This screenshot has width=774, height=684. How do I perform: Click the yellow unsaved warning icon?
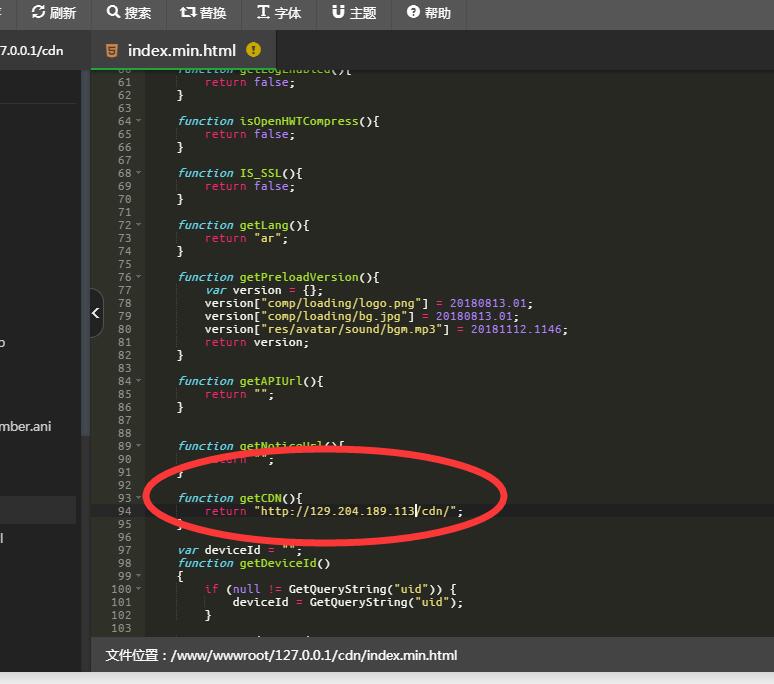pyautogui.click(x=253, y=50)
